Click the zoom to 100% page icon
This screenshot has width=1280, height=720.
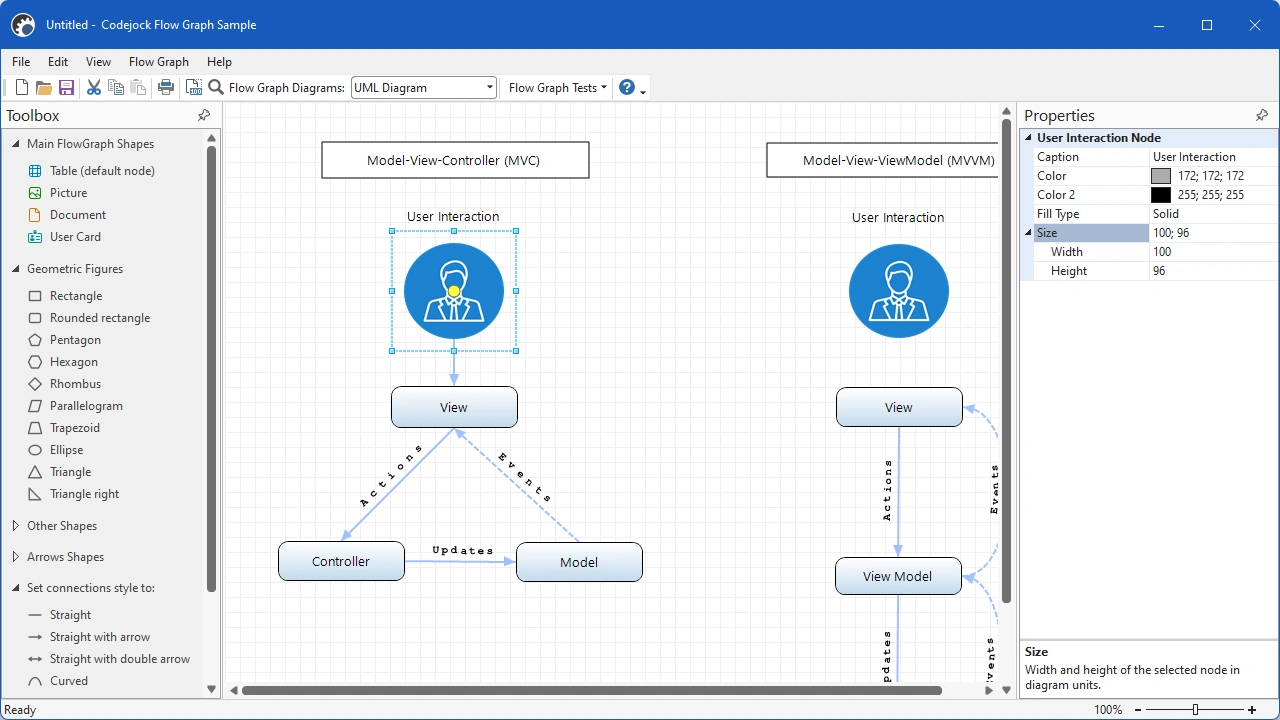click(x=194, y=88)
